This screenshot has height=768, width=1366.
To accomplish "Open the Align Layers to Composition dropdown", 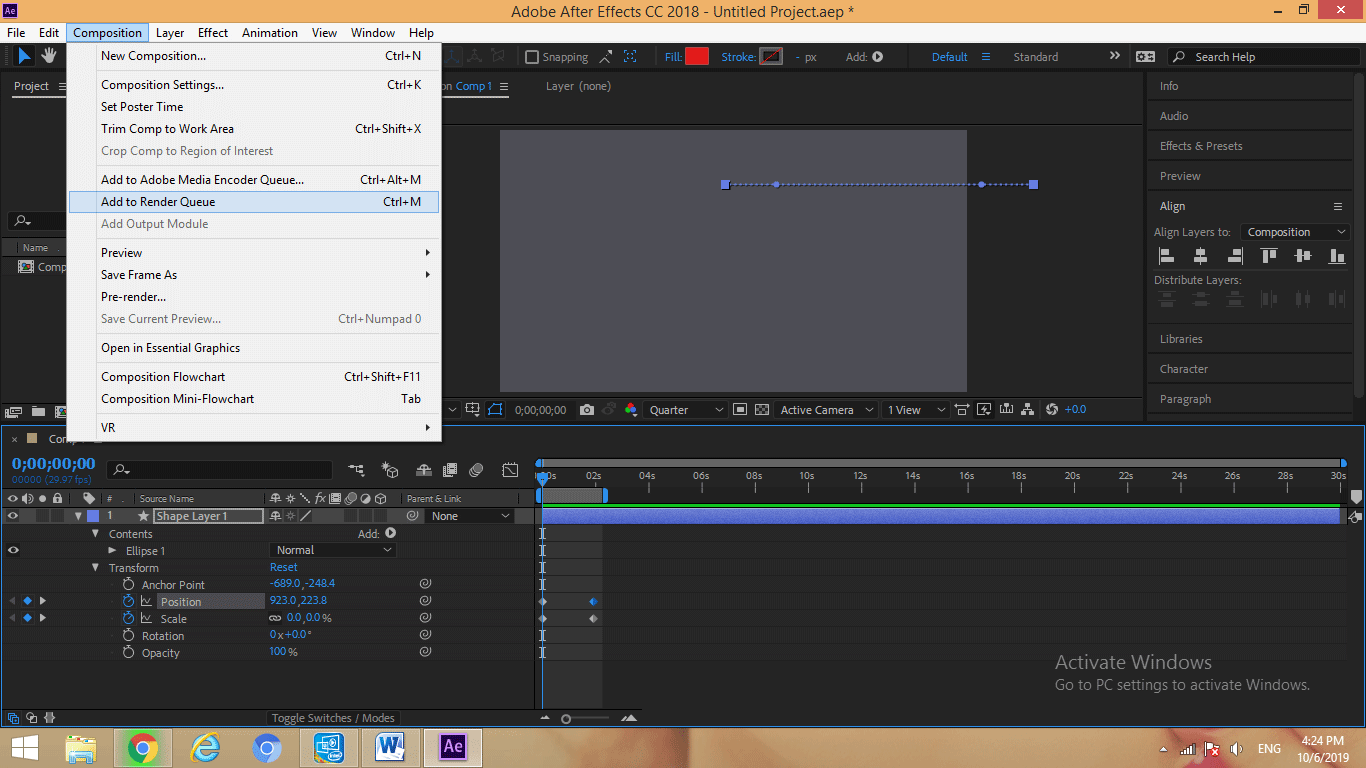I will click(1295, 232).
